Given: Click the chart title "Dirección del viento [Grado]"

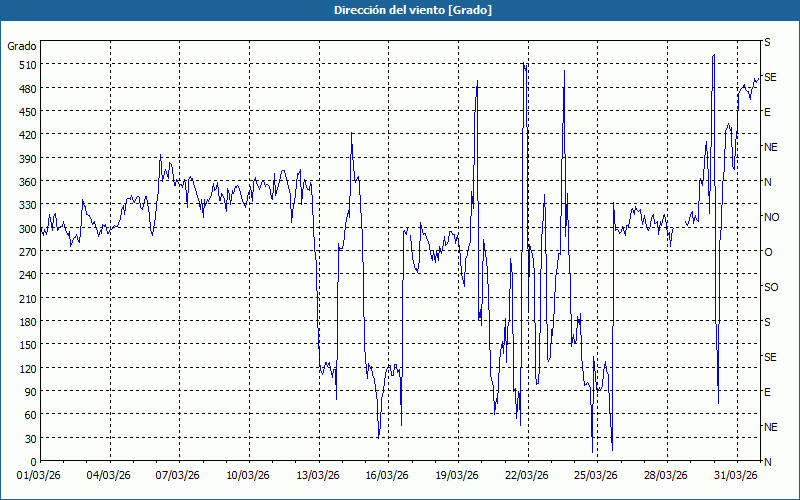Looking at the screenshot, I should point(399,10).
